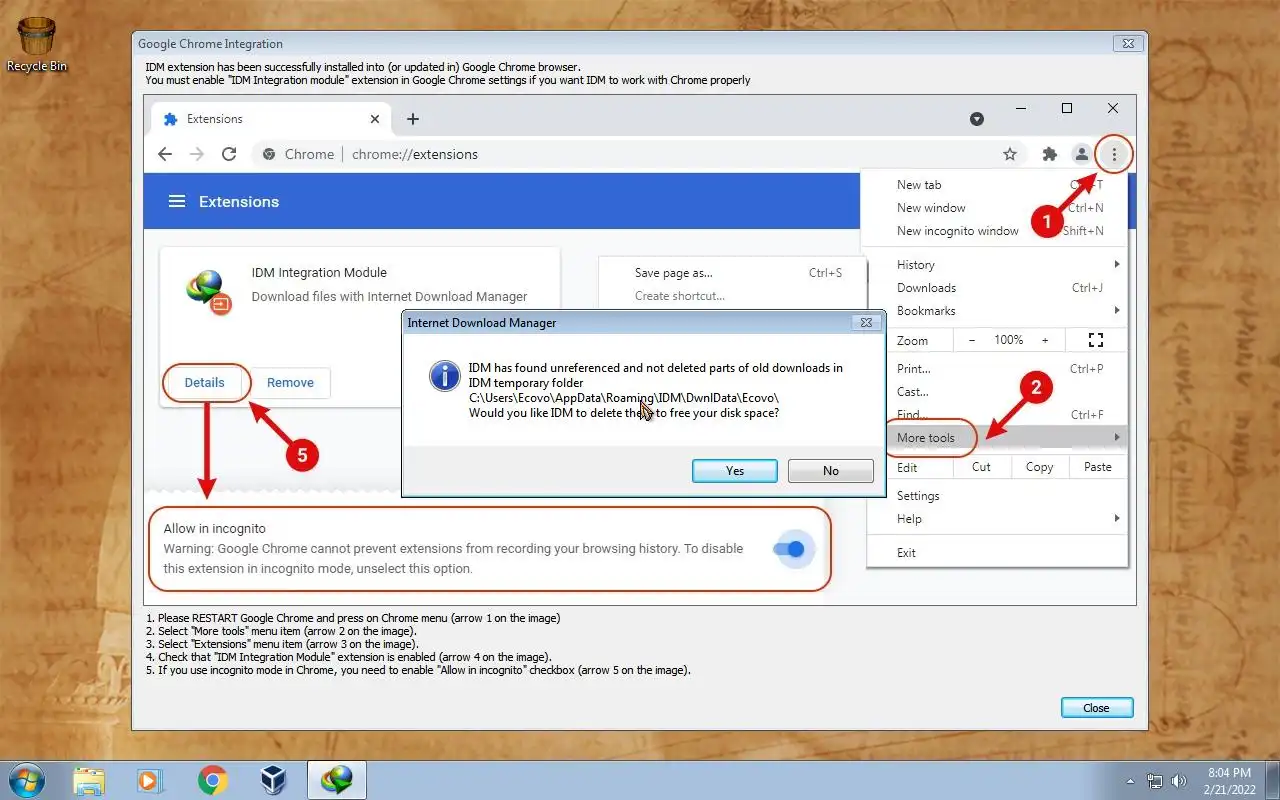This screenshot has height=800, width=1280.
Task: Open the Windows Start menu
Action: point(25,780)
